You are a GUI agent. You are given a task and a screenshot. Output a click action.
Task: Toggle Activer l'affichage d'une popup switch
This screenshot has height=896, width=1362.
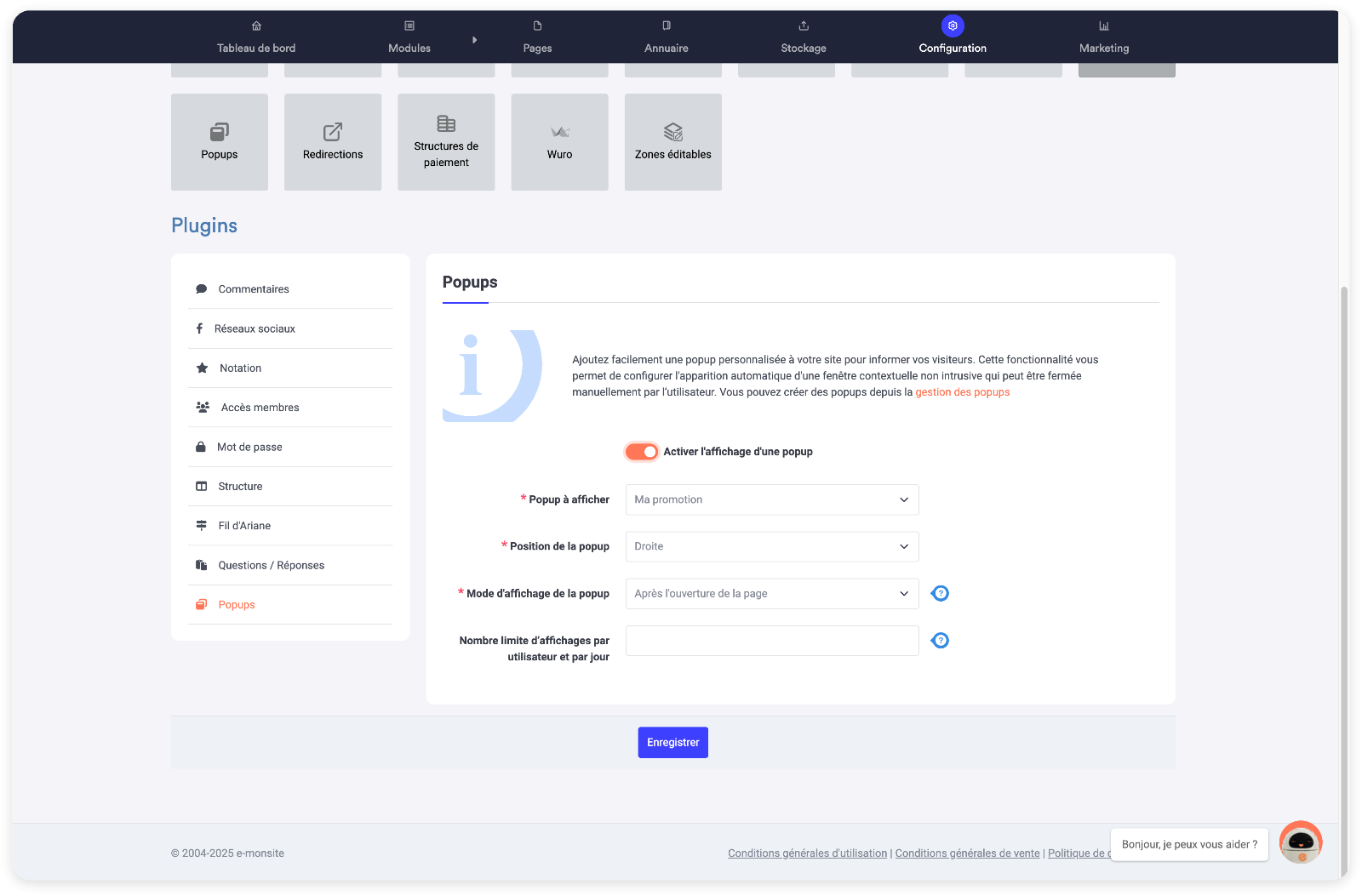point(642,452)
